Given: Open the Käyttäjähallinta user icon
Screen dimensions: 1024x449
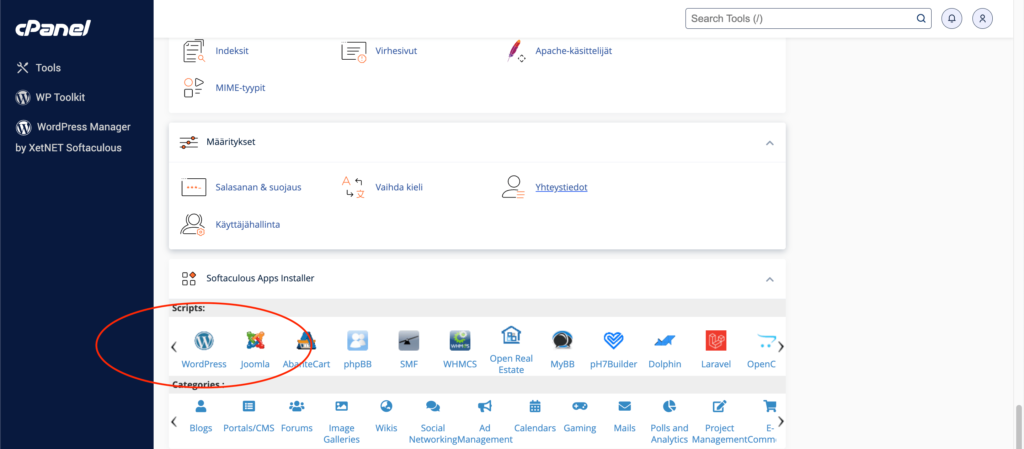Looking at the screenshot, I should point(193,224).
